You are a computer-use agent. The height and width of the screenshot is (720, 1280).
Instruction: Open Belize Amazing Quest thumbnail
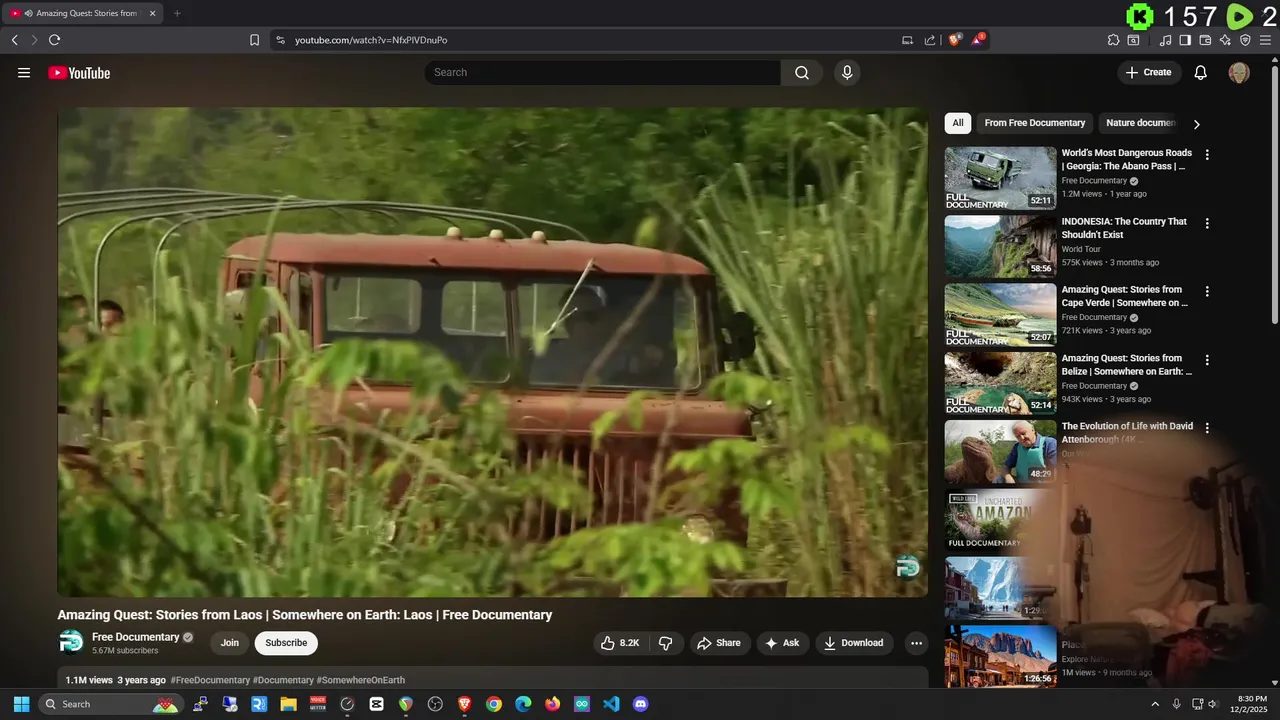click(x=1000, y=383)
